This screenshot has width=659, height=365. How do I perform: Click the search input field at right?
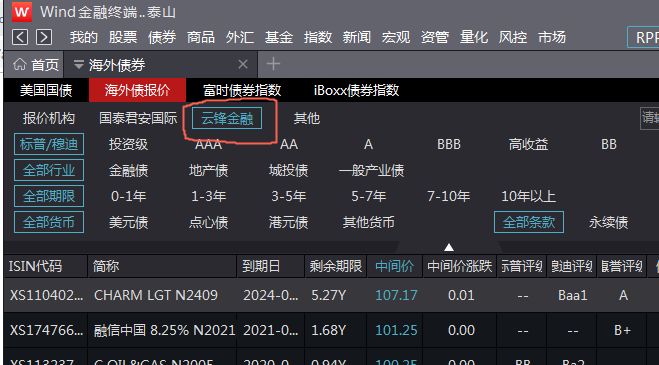tap(650, 118)
